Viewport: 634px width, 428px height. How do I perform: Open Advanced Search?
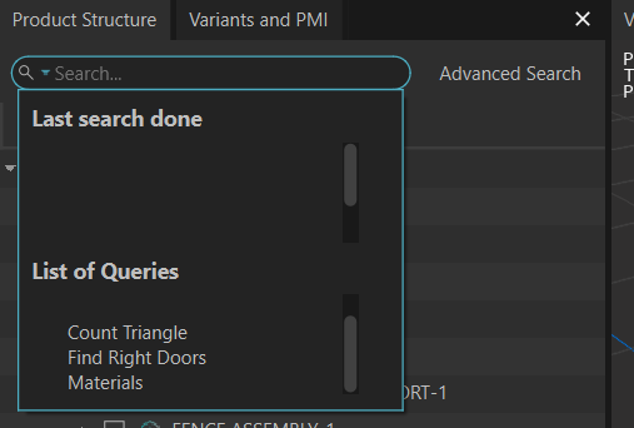click(x=509, y=73)
